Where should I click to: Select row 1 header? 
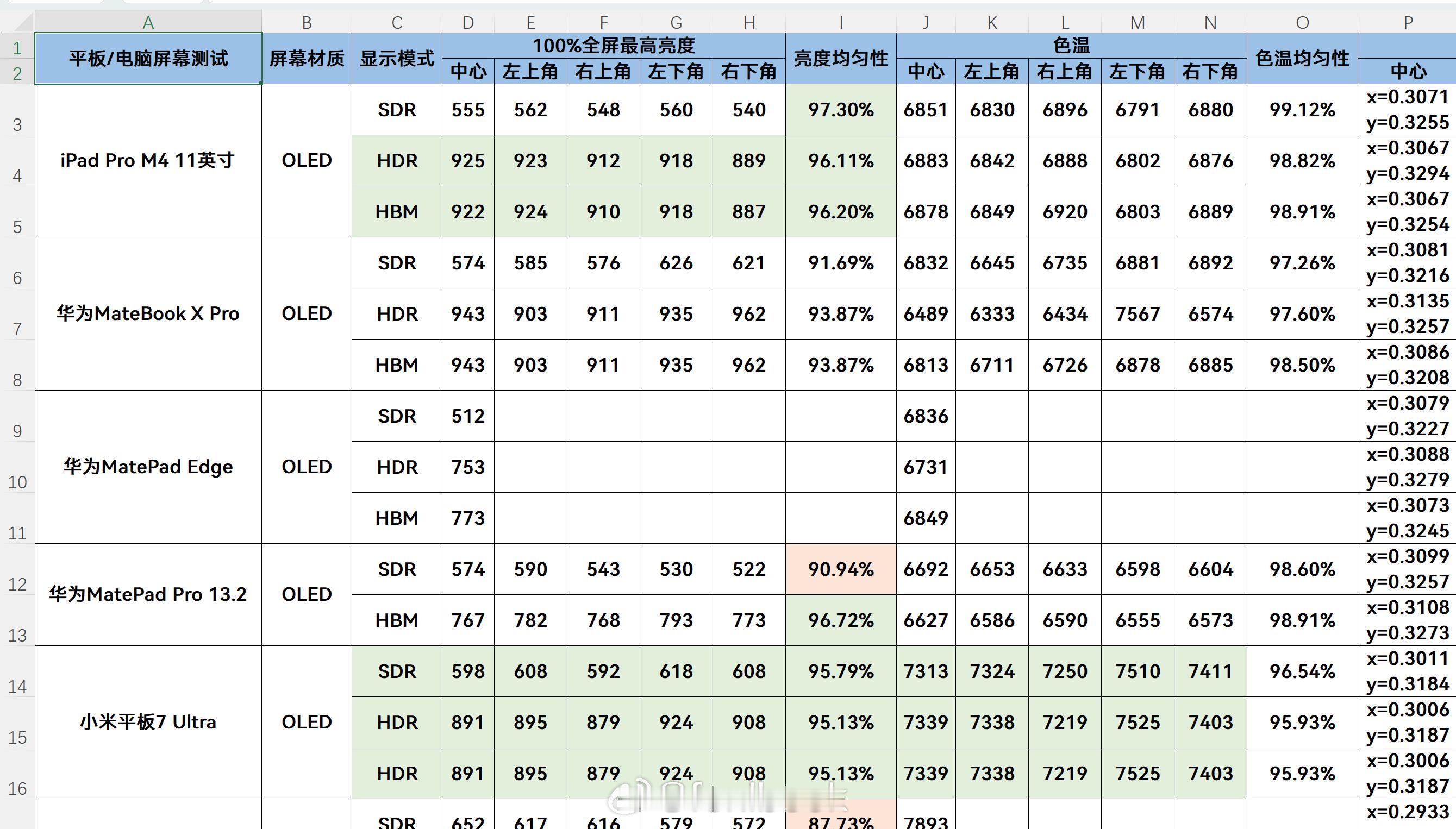(17, 47)
